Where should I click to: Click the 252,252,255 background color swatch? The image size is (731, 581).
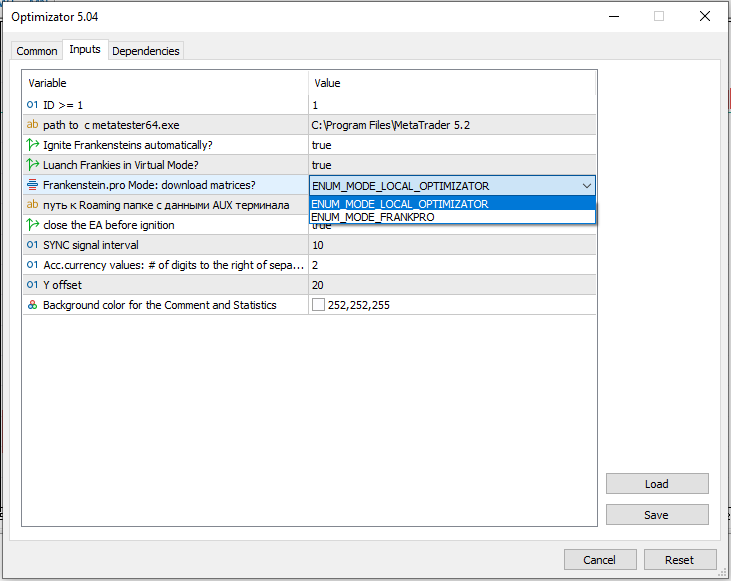pyautogui.click(x=319, y=305)
